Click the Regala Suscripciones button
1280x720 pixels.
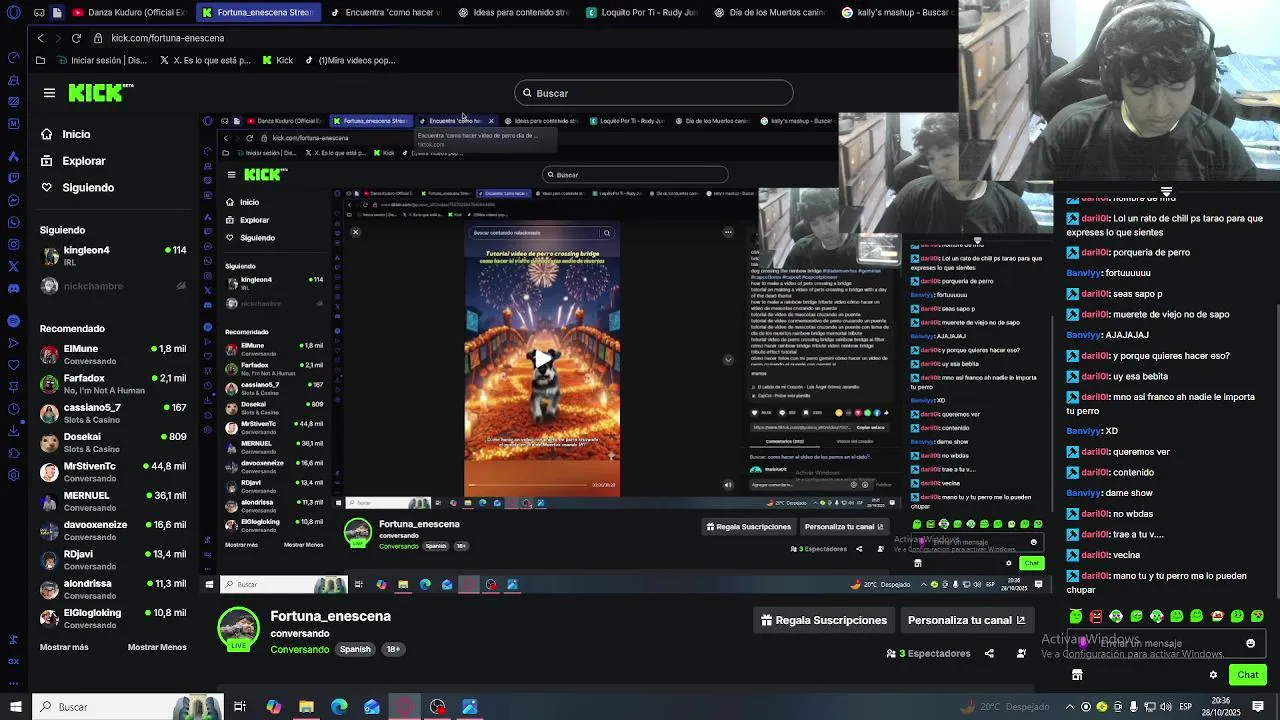tap(824, 620)
